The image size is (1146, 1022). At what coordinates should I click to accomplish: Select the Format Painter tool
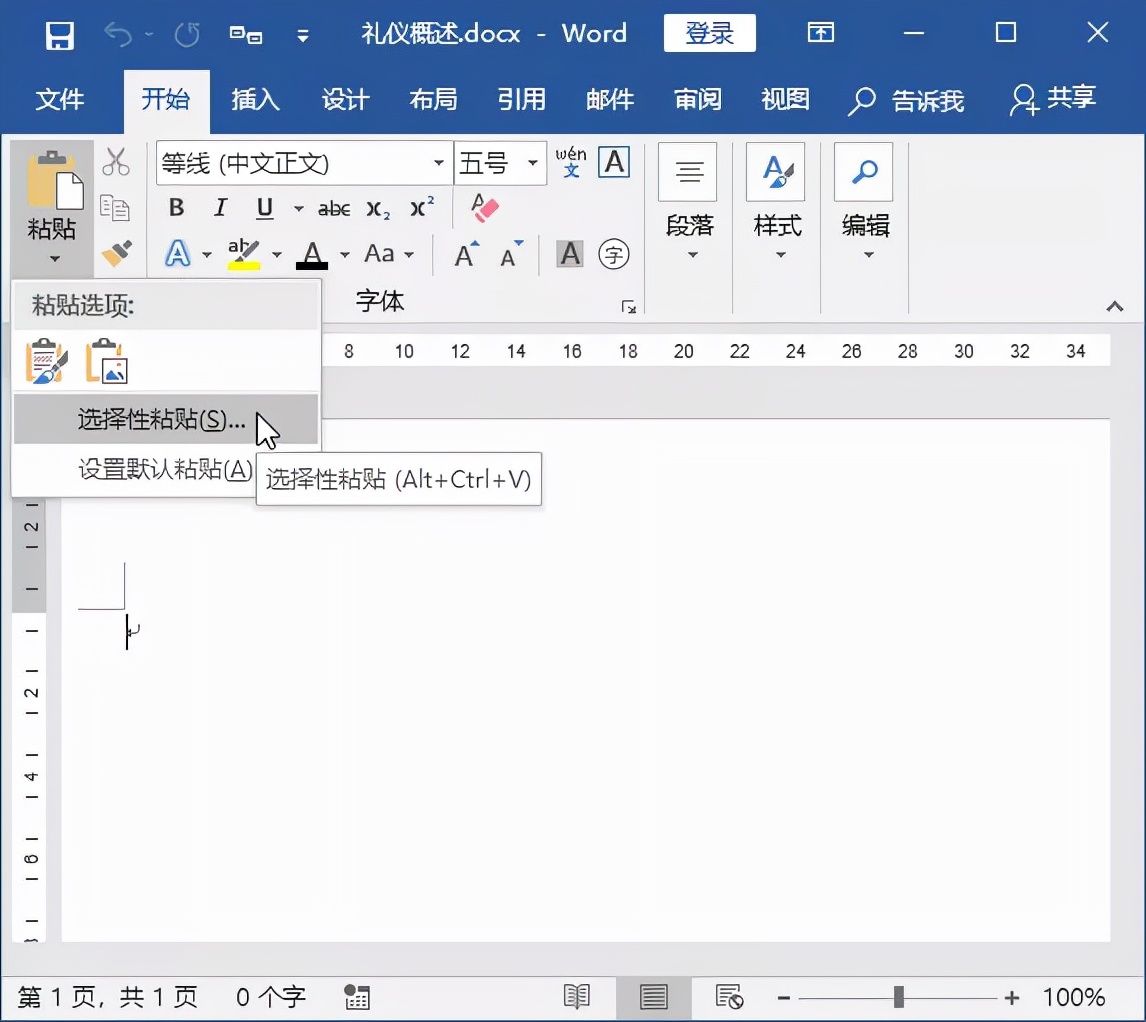(x=117, y=253)
